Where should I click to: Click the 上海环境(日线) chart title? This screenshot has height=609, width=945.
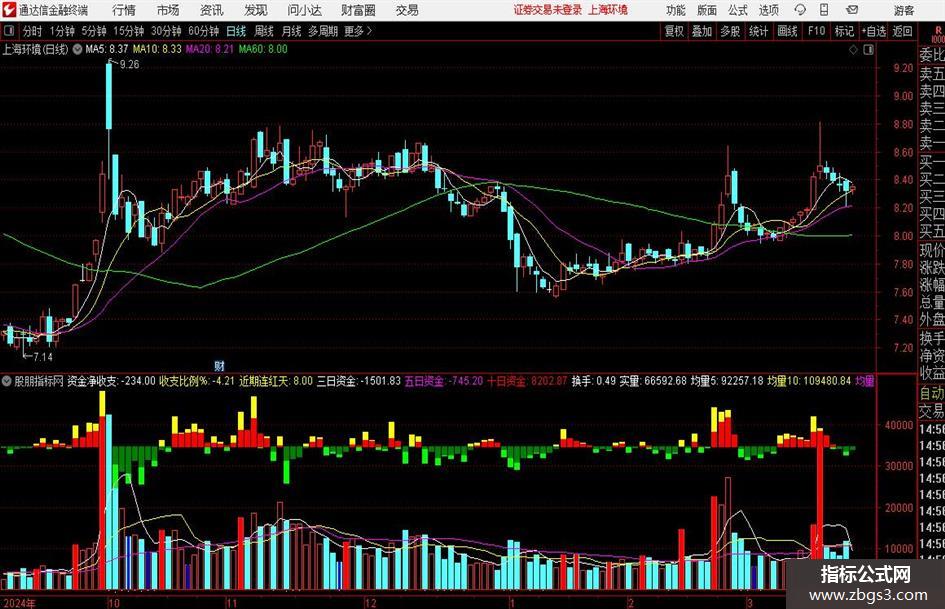(36, 49)
